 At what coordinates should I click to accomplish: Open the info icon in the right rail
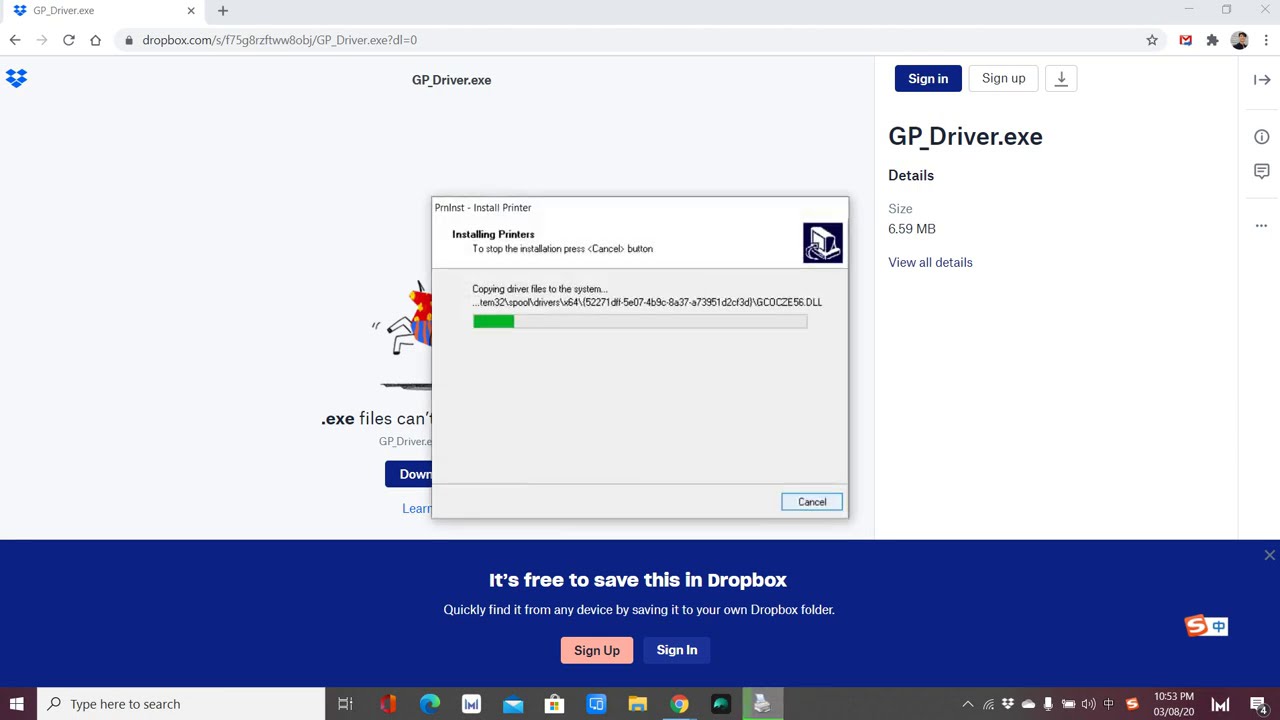tap(1262, 137)
